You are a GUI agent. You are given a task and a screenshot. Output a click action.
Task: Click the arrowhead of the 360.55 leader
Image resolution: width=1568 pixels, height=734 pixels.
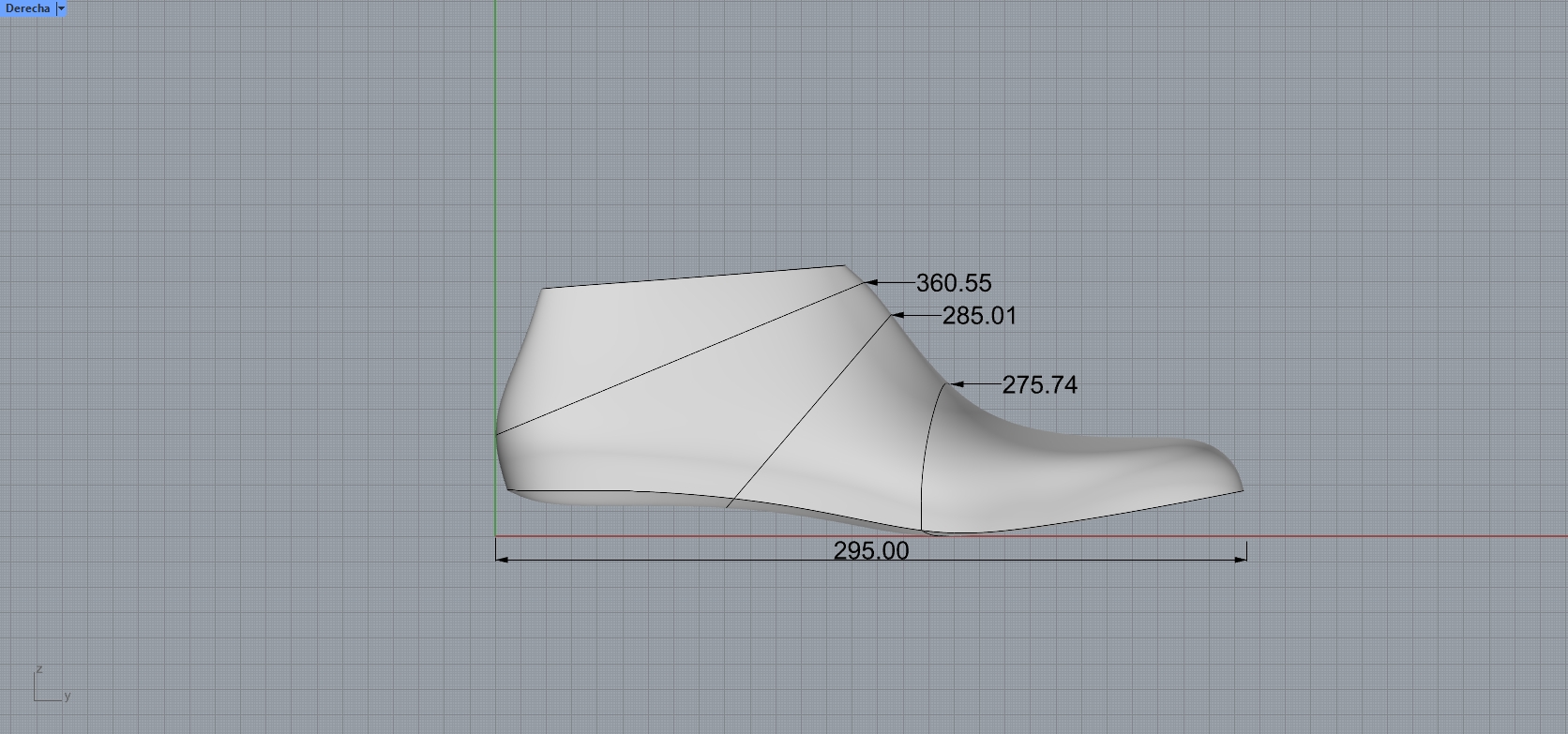pyautogui.click(x=869, y=282)
